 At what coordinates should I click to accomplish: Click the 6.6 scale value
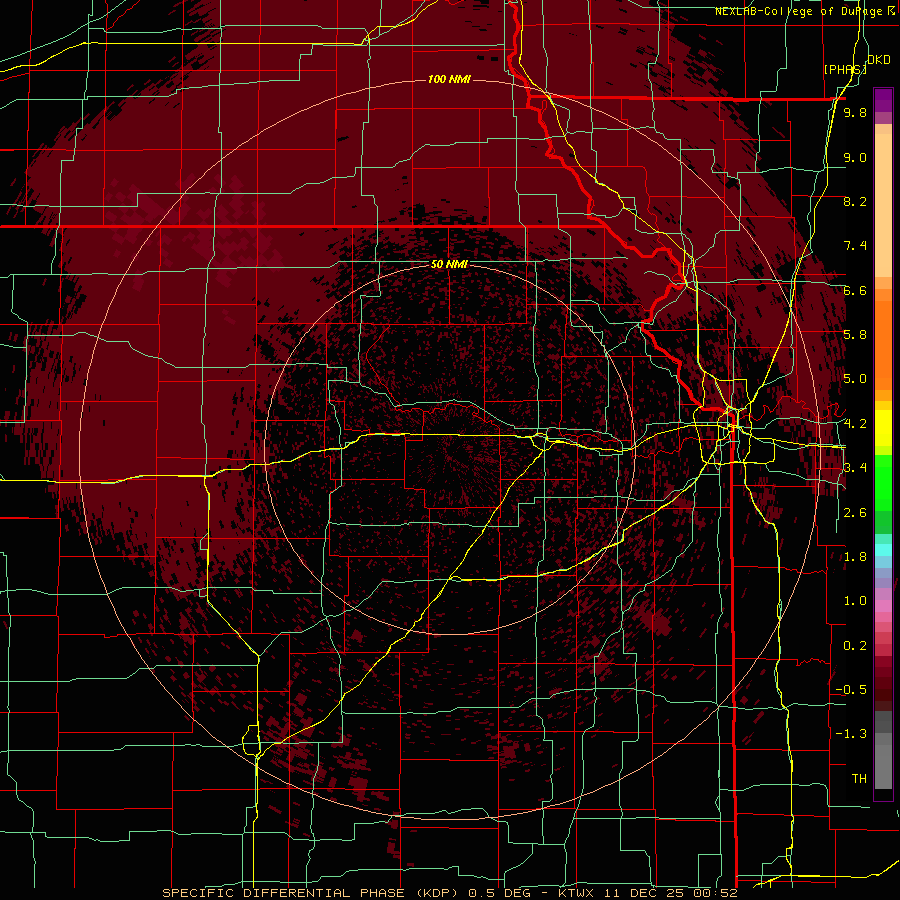[x=855, y=290]
